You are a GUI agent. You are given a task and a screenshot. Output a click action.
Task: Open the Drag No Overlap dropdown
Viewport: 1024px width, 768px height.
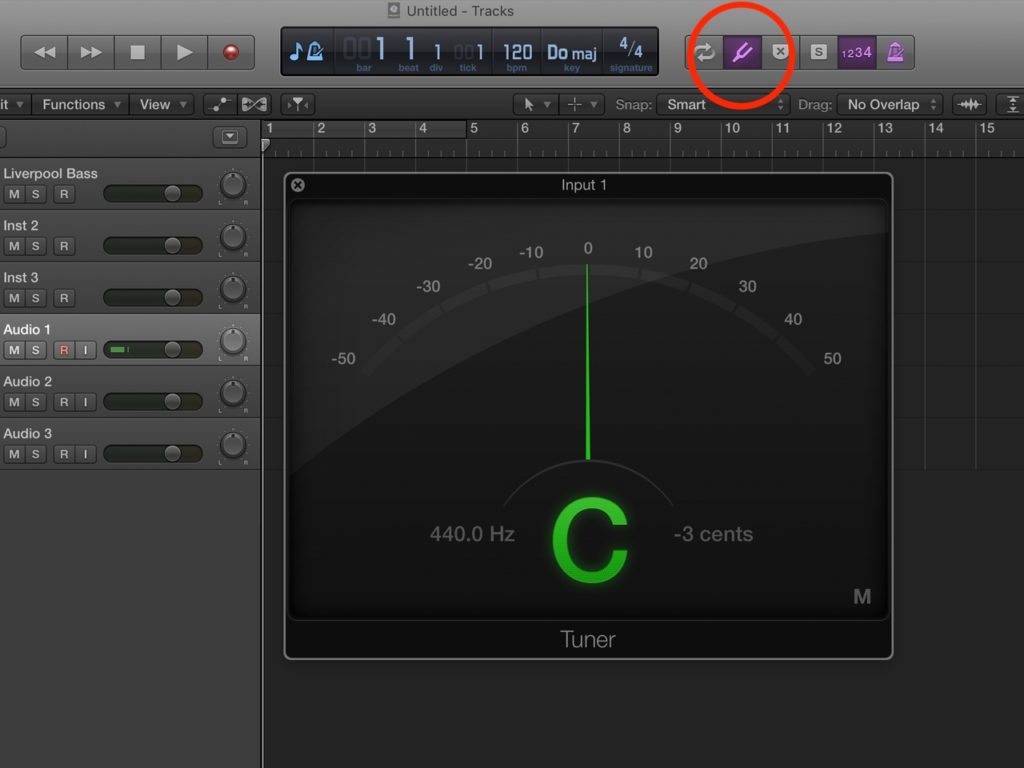[x=891, y=104]
